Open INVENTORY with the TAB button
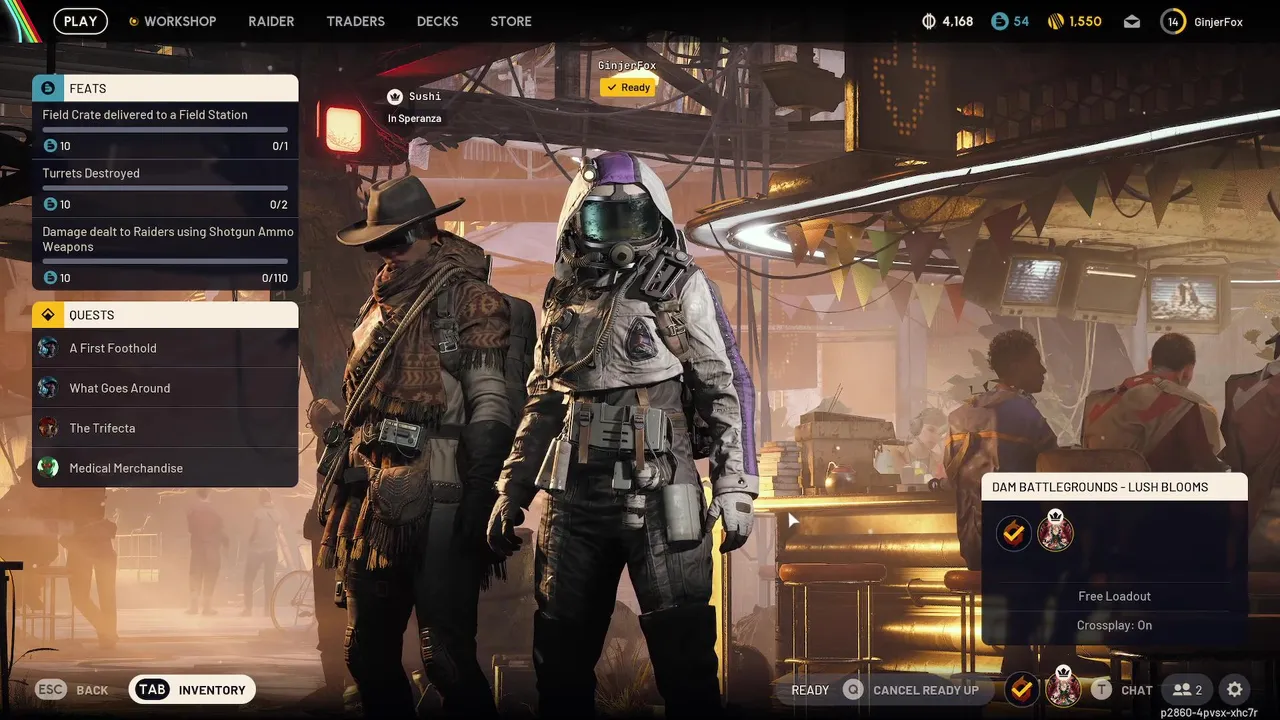Image resolution: width=1280 pixels, height=720 pixels. (193, 689)
